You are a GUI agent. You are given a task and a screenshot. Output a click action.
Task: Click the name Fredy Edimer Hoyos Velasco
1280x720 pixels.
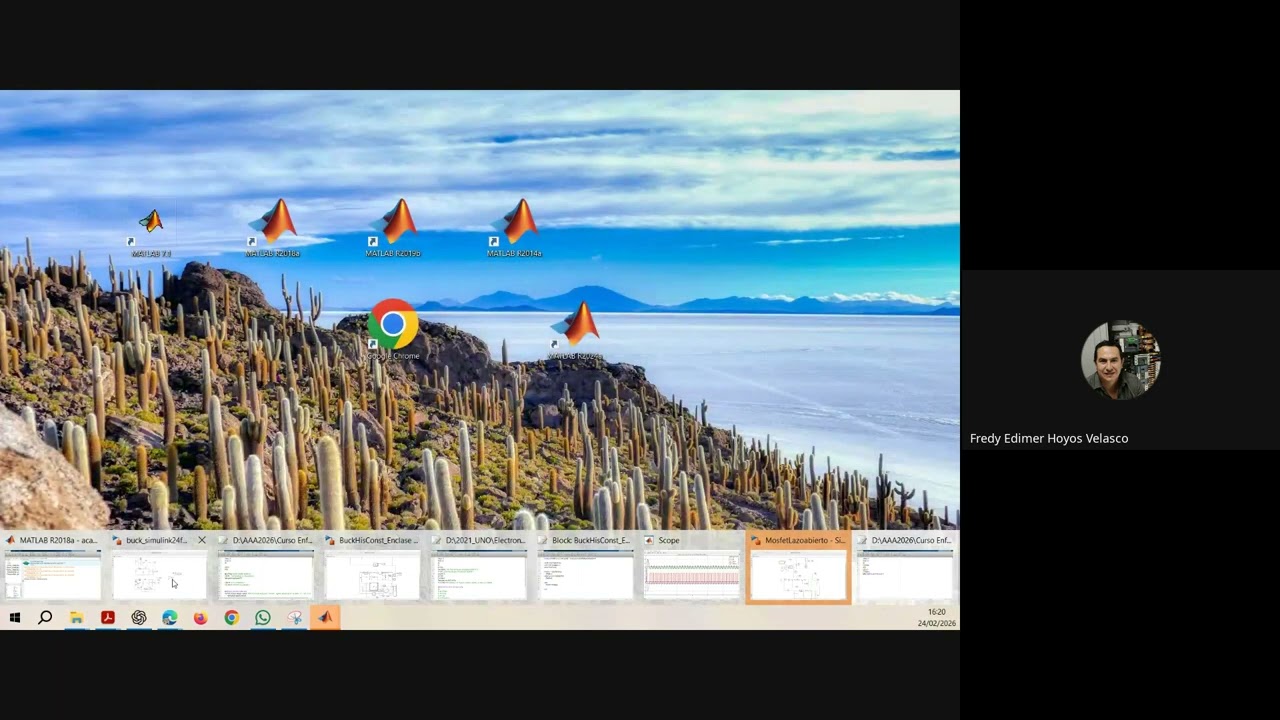(1049, 438)
